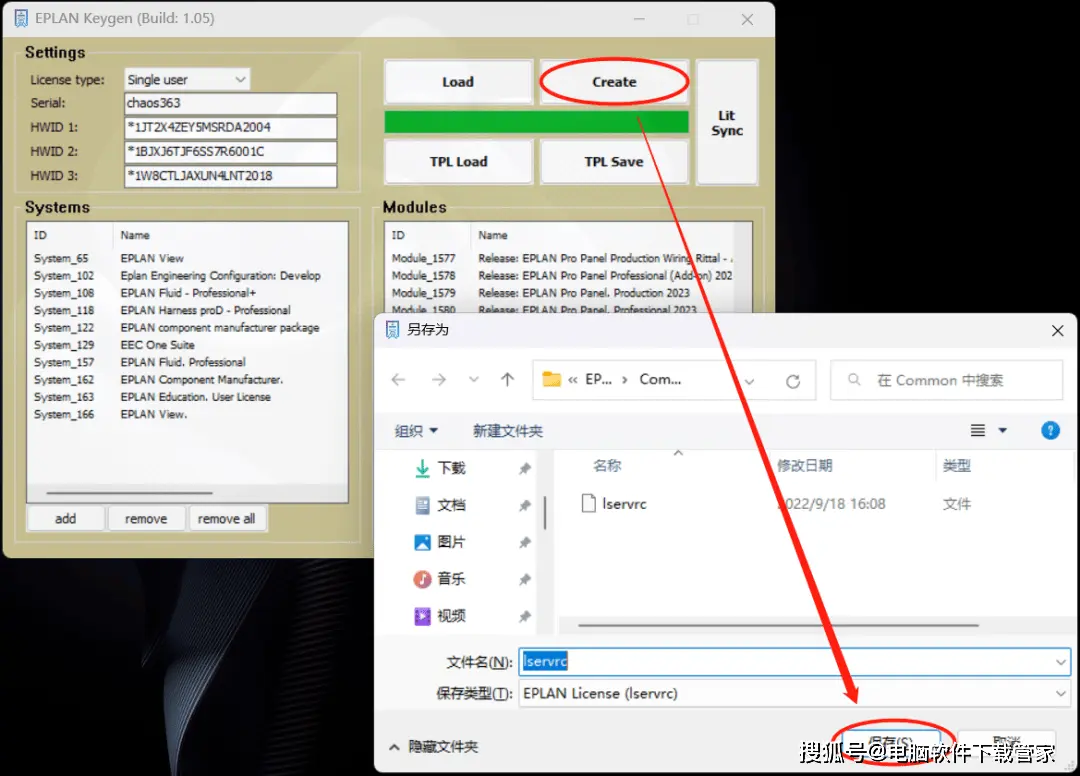This screenshot has height=776, width=1080.
Task: Click the HWID 2 input field
Action: [231, 151]
